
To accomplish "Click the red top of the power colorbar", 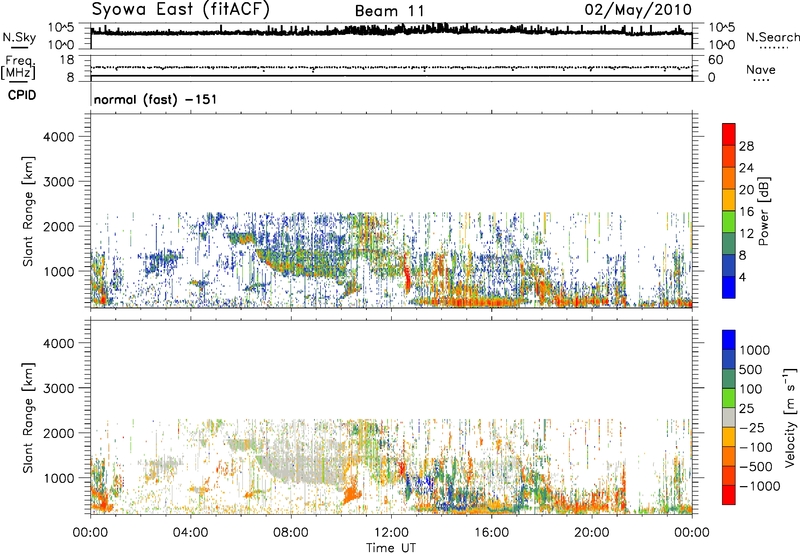I will click(729, 134).
